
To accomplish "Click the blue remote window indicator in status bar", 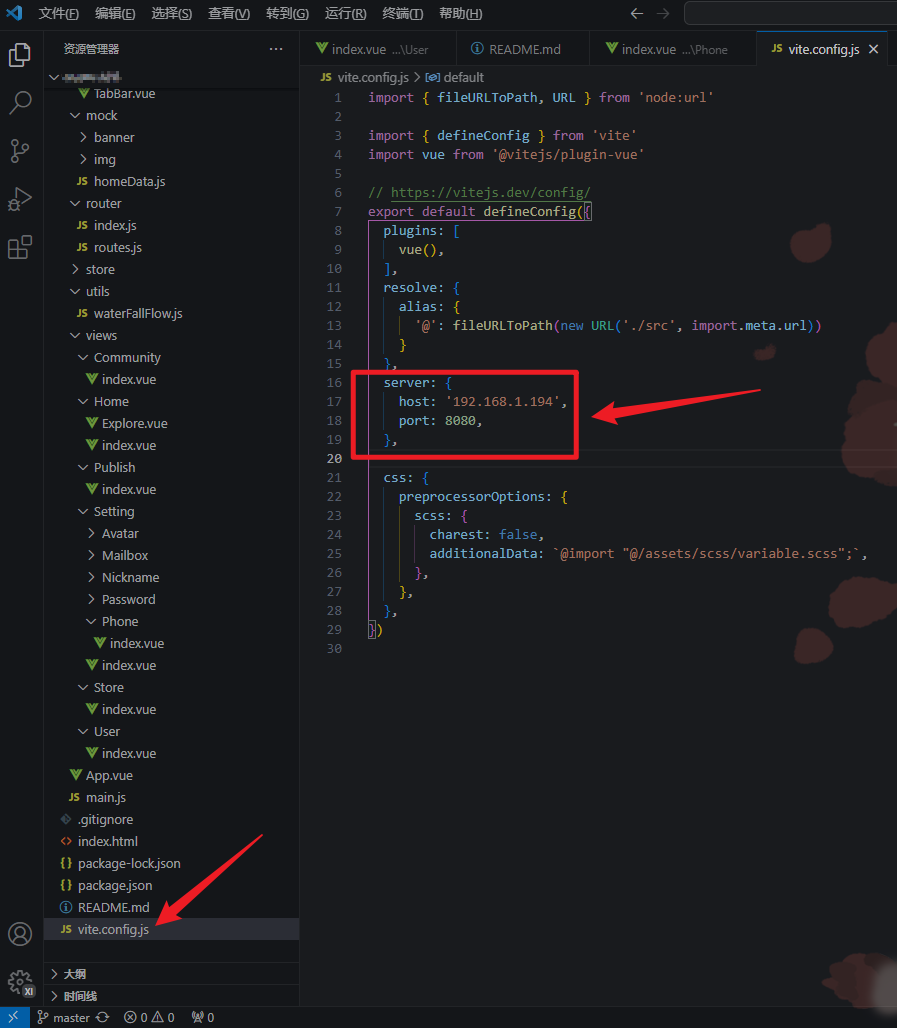I will point(13,1017).
